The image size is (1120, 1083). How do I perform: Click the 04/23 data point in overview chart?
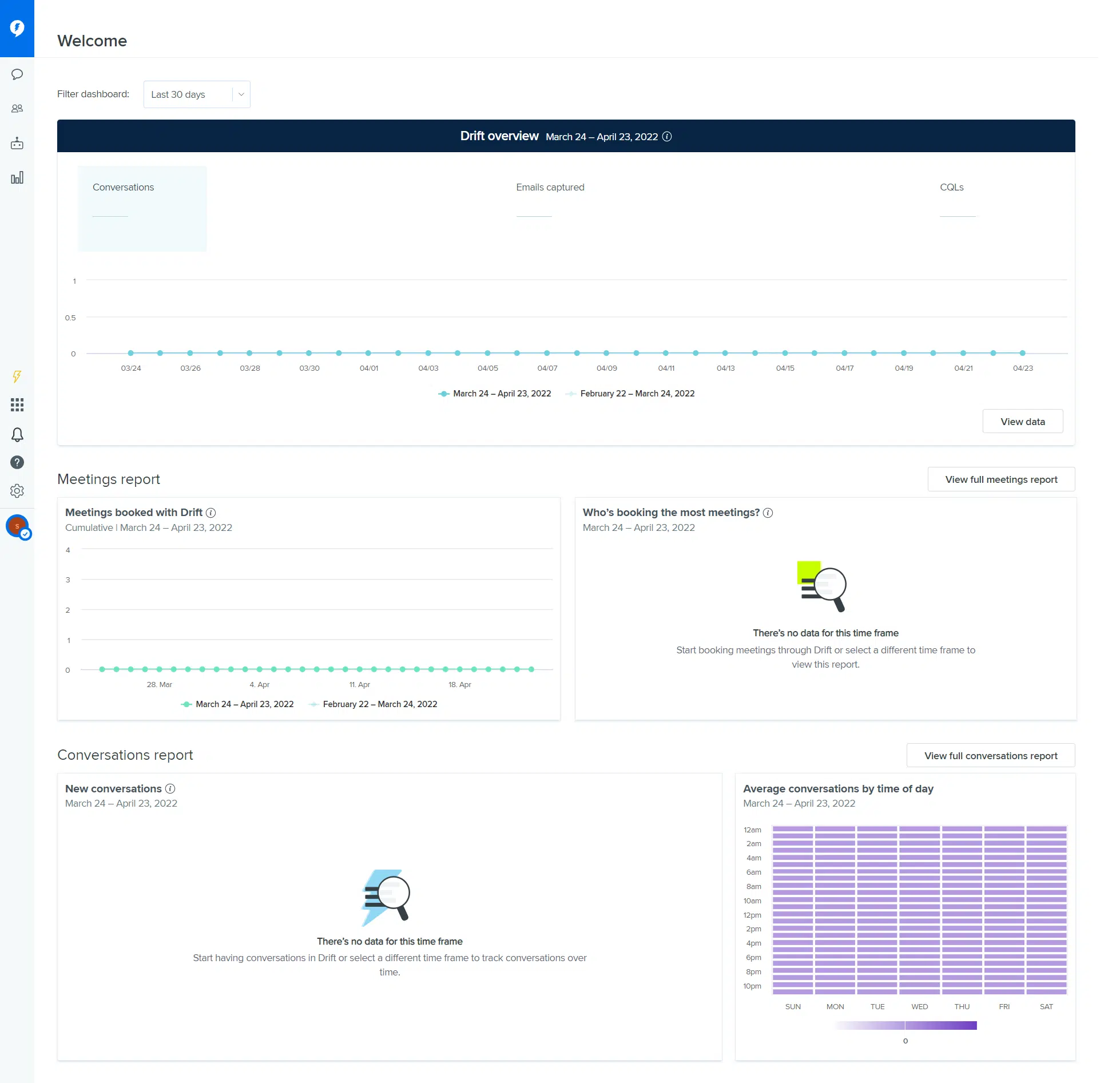[1023, 353]
